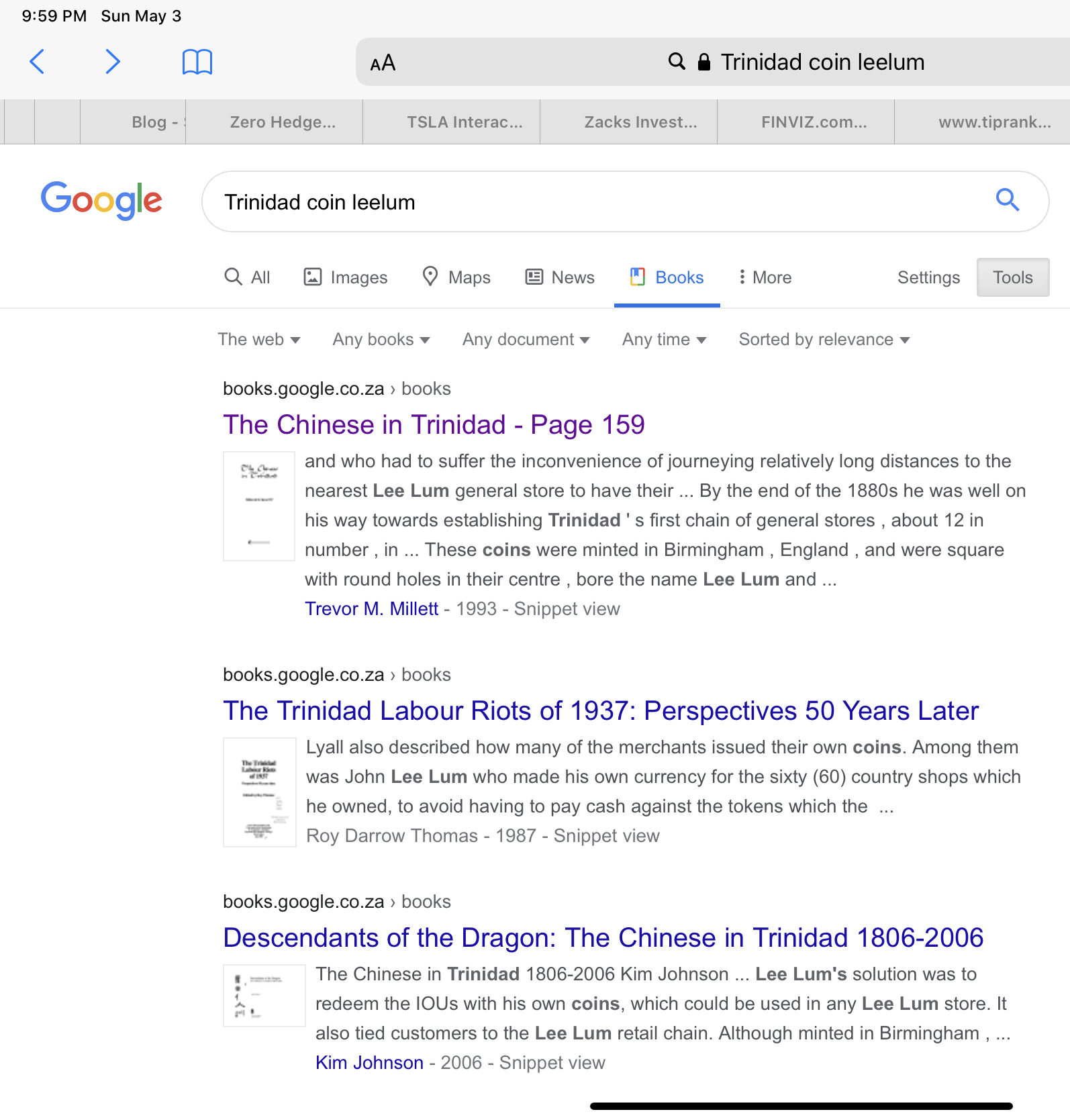Open the Safari bookmarks book icon

pos(197,62)
